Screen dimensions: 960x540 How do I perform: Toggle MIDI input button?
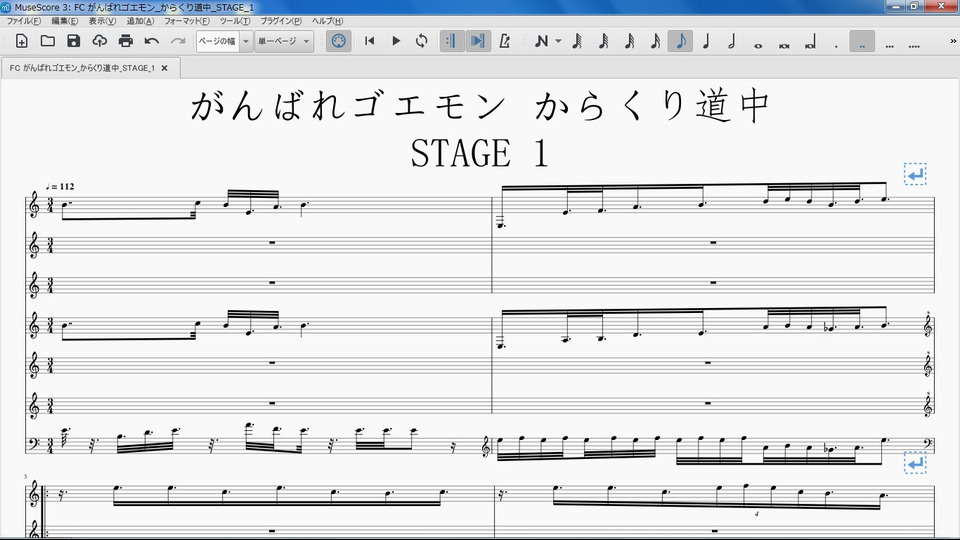(x=338, y=41)
